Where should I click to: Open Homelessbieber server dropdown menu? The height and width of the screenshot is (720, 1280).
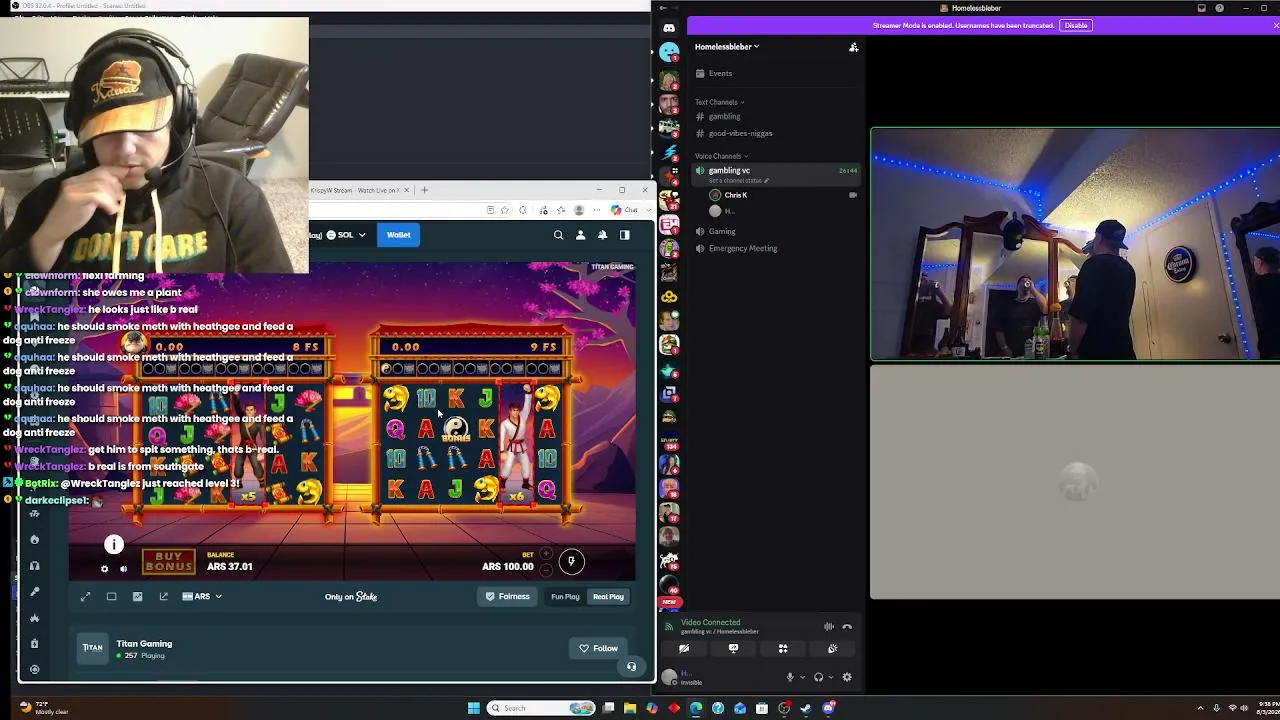(x=727, y=47)
